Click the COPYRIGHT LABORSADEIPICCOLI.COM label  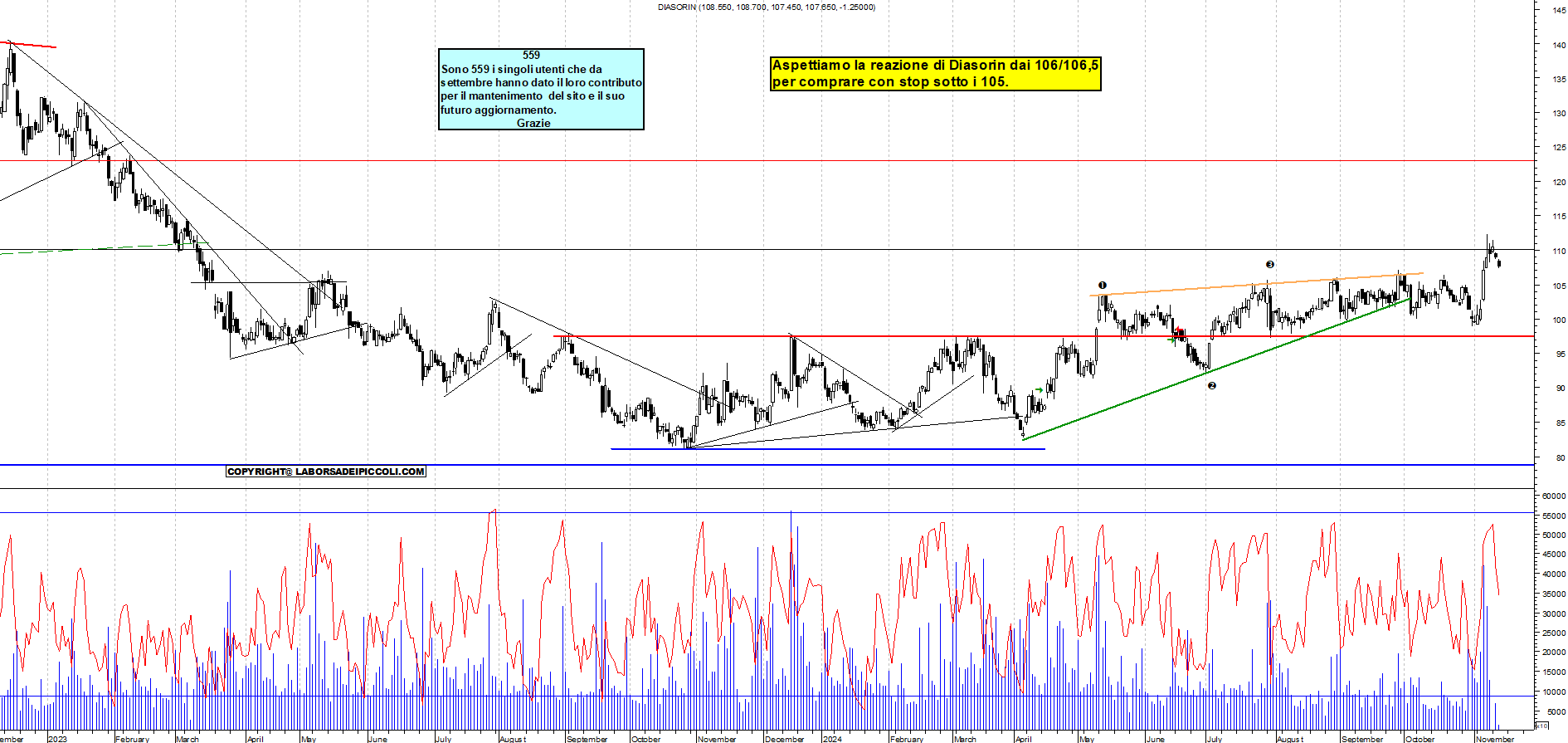326,472
